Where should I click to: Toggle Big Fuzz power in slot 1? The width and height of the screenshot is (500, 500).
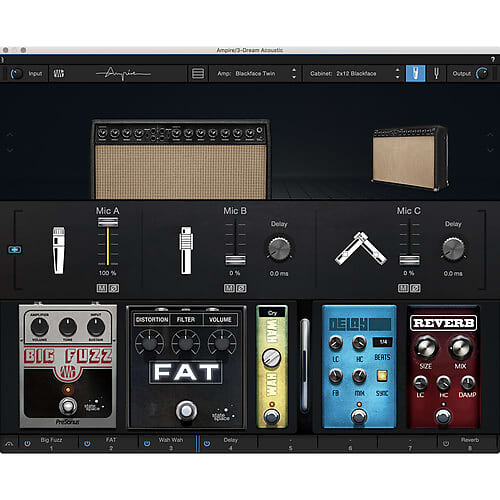point(28,444)
